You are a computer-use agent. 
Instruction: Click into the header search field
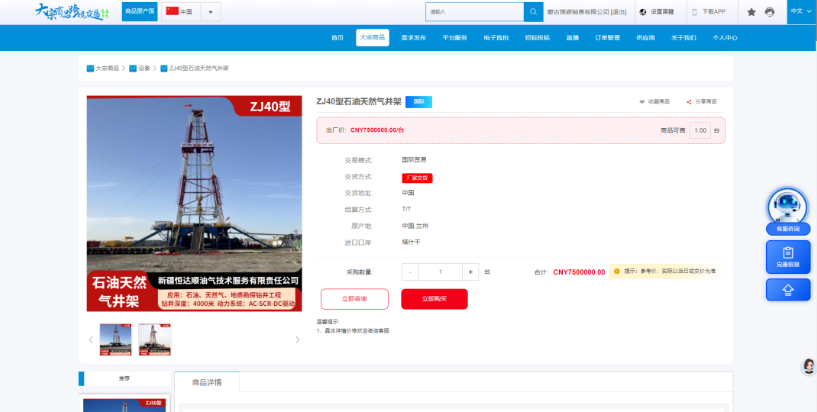[475, 12]
